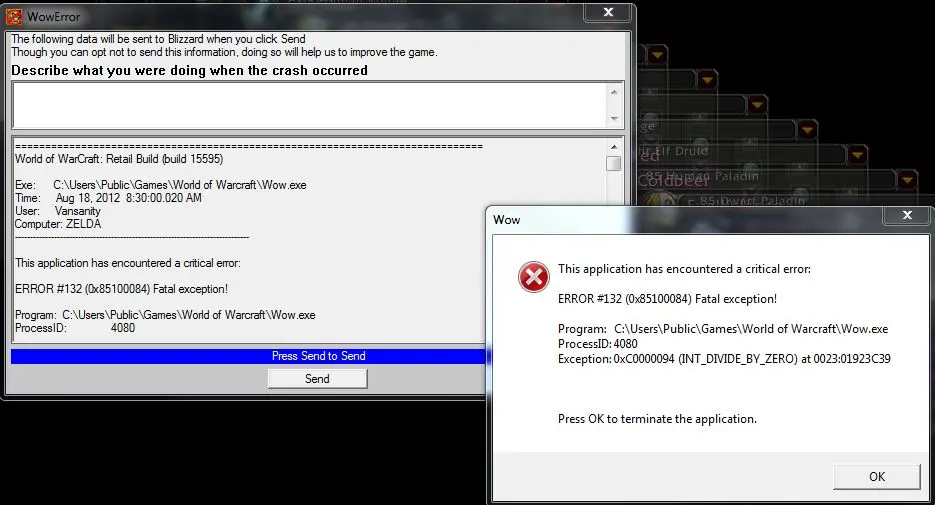Click 'Exception: 0xC0000094 (INT_DIVIDE_BY_ZERO)' line
935x505 pixels.
[724, 359]
